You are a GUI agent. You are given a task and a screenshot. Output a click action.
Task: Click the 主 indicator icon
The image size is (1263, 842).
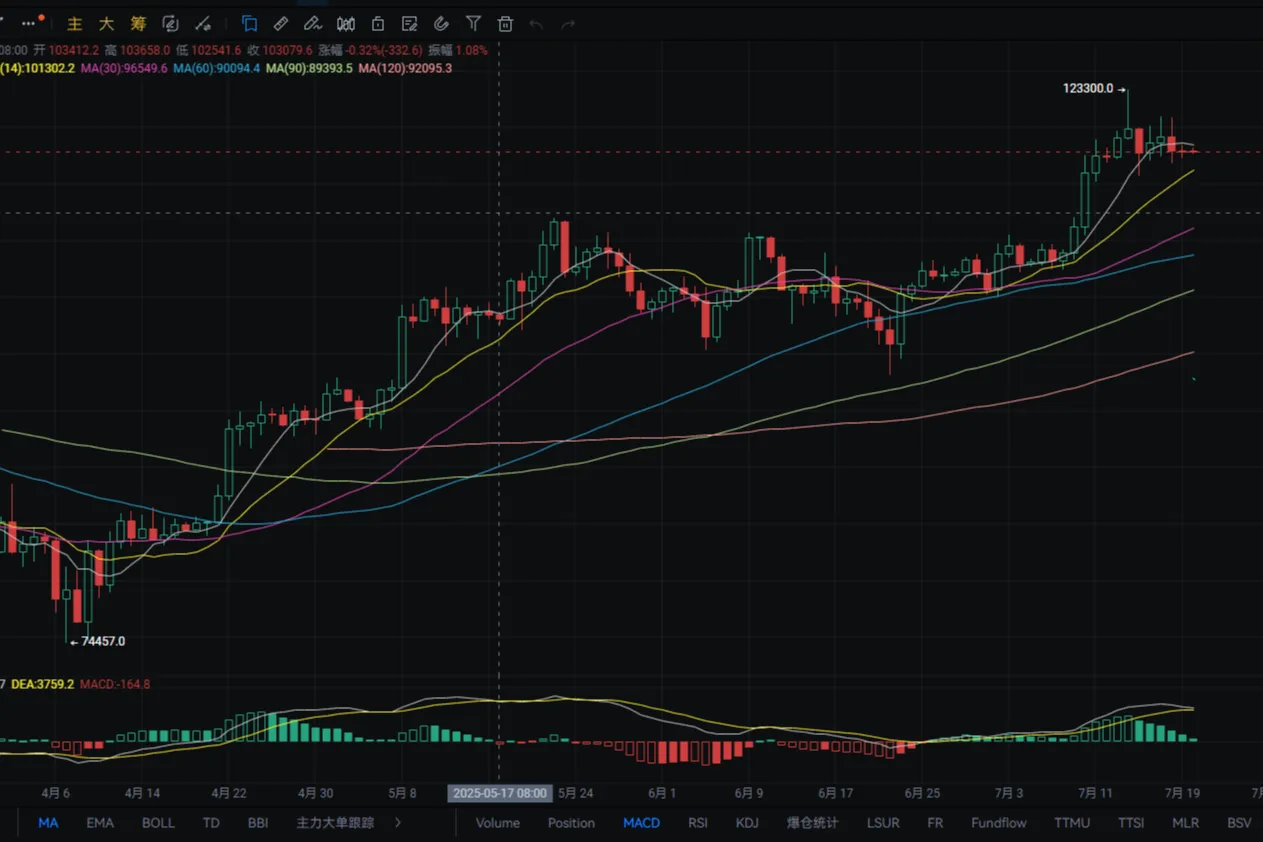(x=74, y=23)
